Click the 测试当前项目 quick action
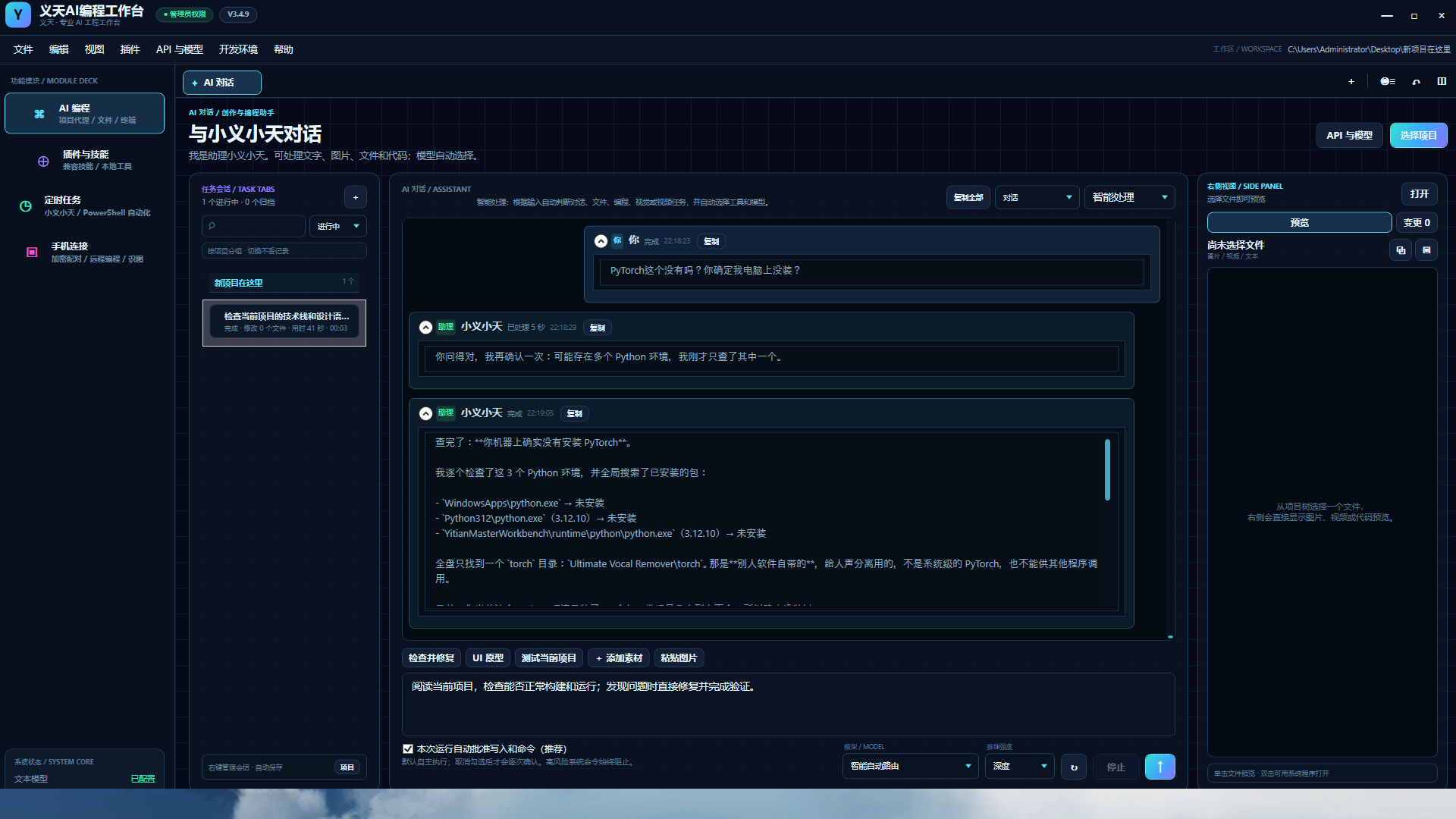Screen dimensions: 1456x819 [549, 658]
